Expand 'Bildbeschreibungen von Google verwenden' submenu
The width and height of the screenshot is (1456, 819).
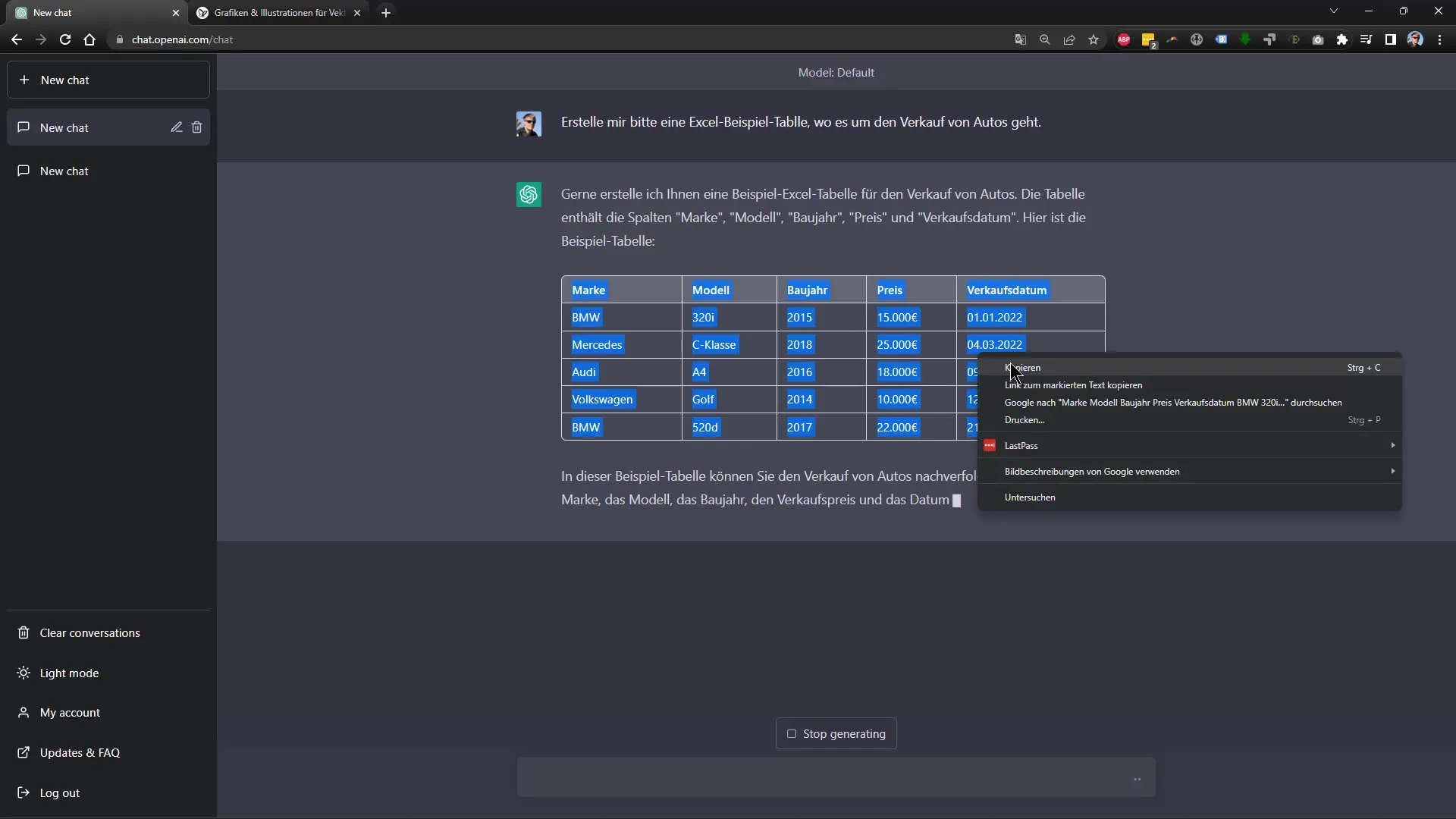[1393, 471]
